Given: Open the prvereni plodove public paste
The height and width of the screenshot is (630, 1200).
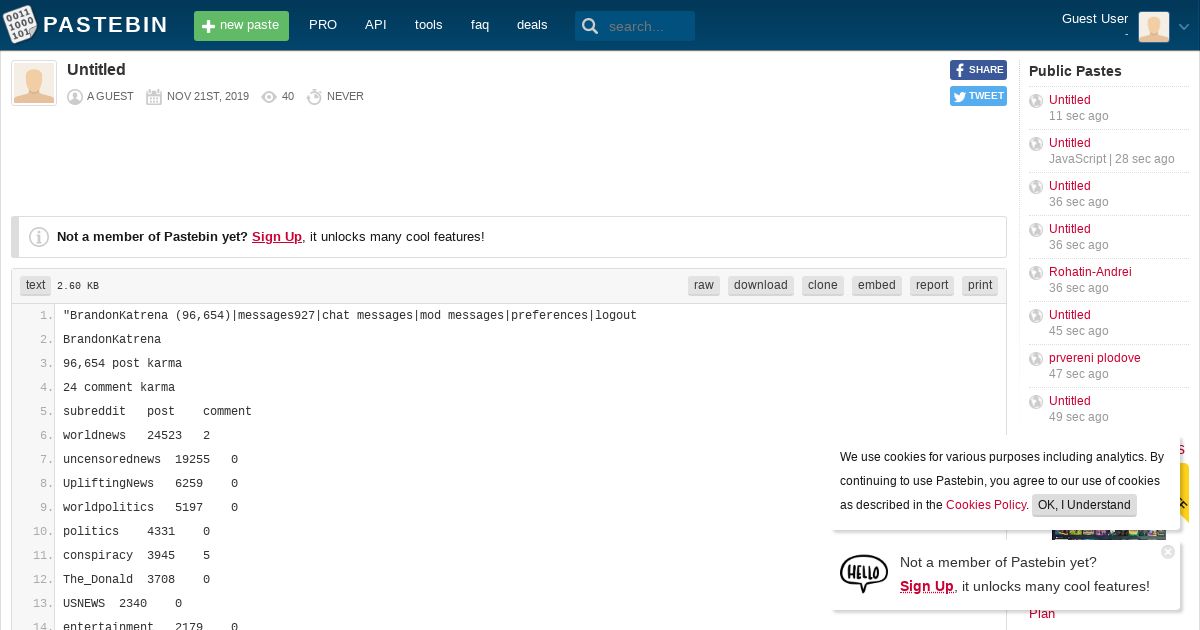Looking at the screenshot, I should click(x=1094, y=358).
